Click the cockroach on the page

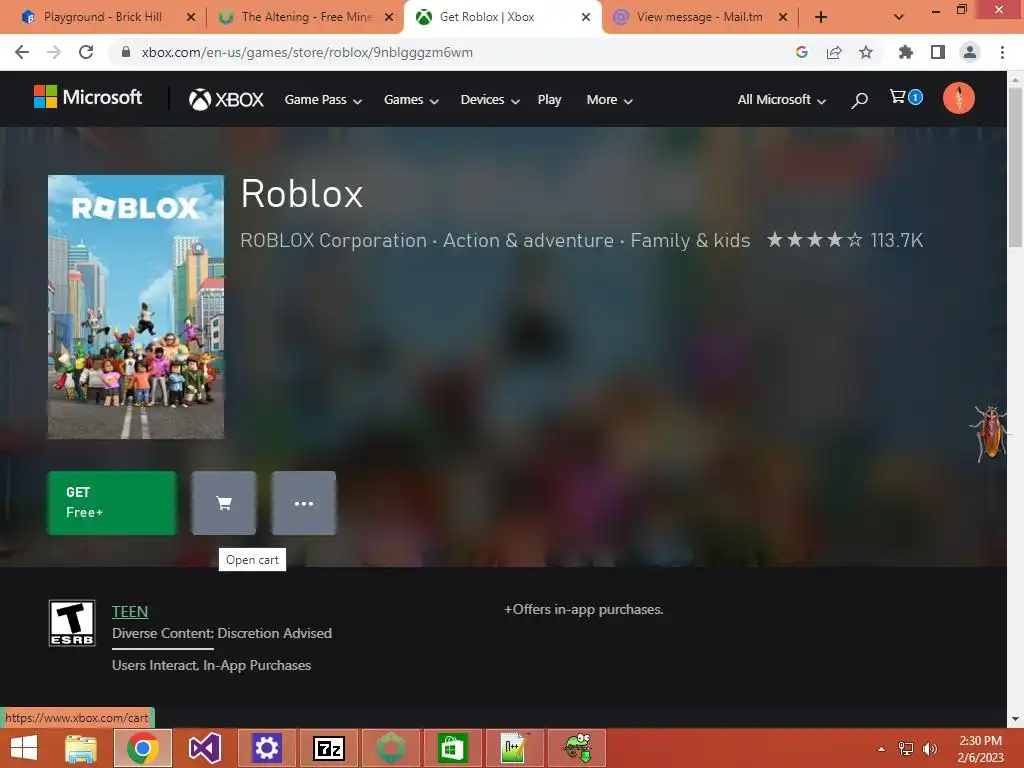(990, 433)
